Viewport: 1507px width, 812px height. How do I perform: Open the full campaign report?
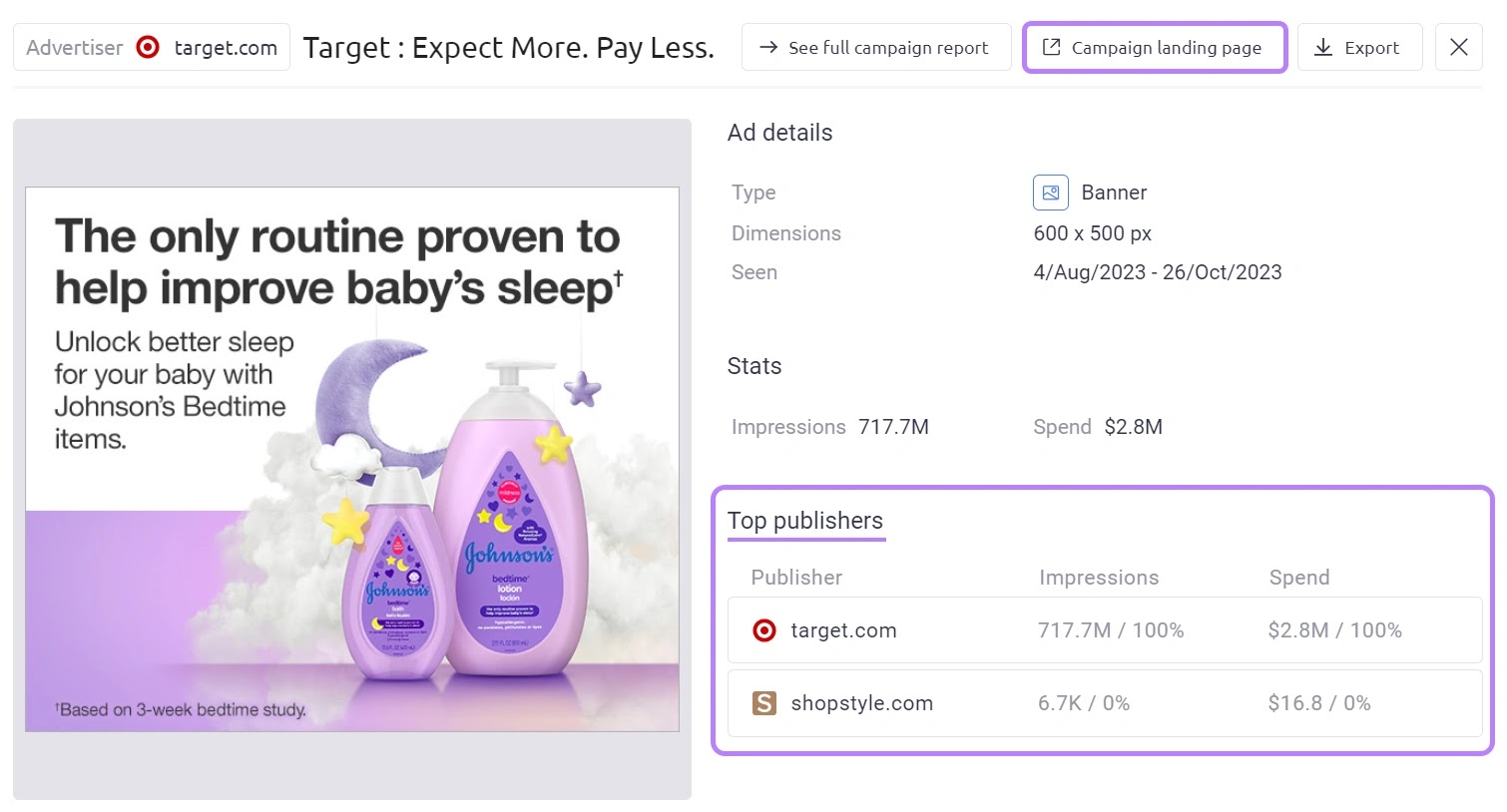pos(876,47)
